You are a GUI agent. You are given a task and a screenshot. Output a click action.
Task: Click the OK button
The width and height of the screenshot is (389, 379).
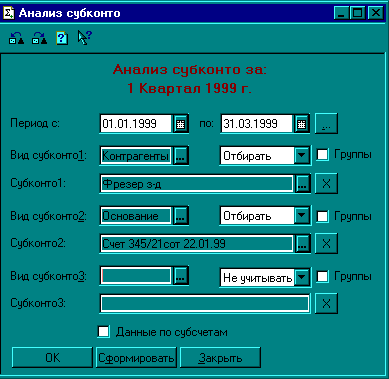pyautogui.click(x=52, y=358)
